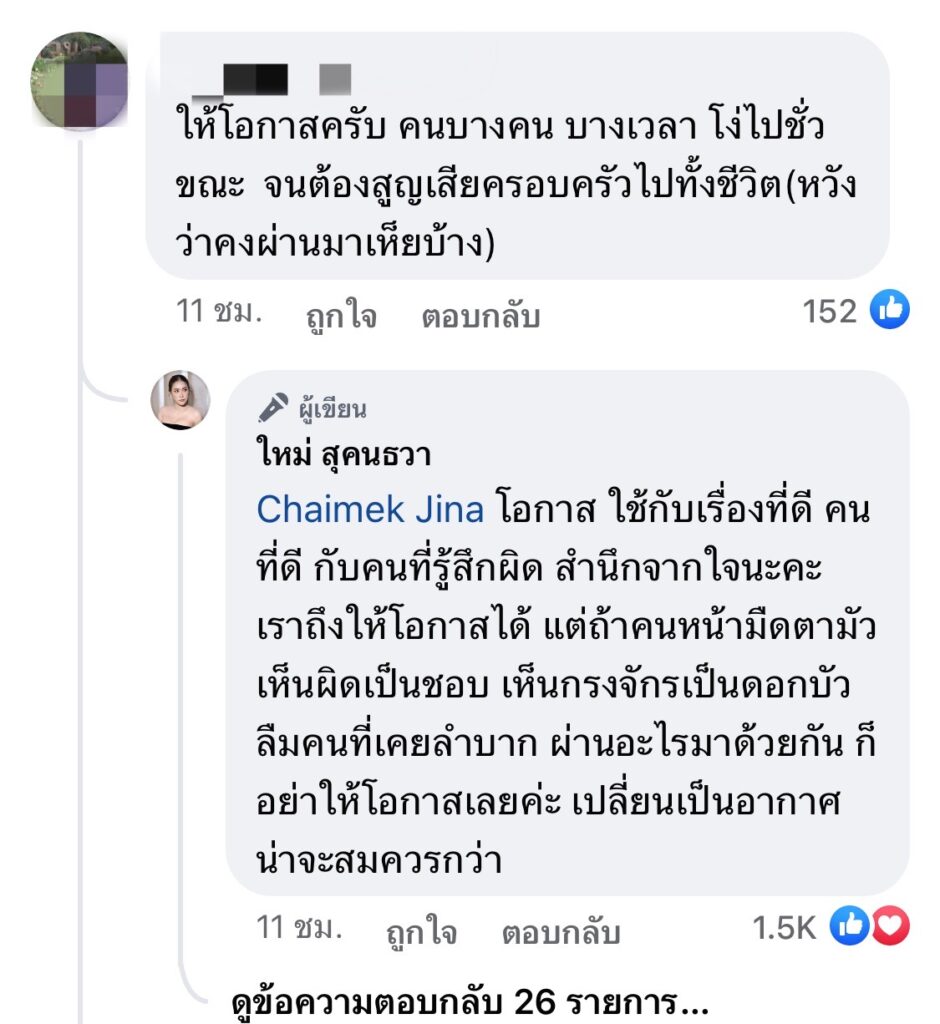Open ใหม่ สุคนธวา's profile picture

pos(180,400)
